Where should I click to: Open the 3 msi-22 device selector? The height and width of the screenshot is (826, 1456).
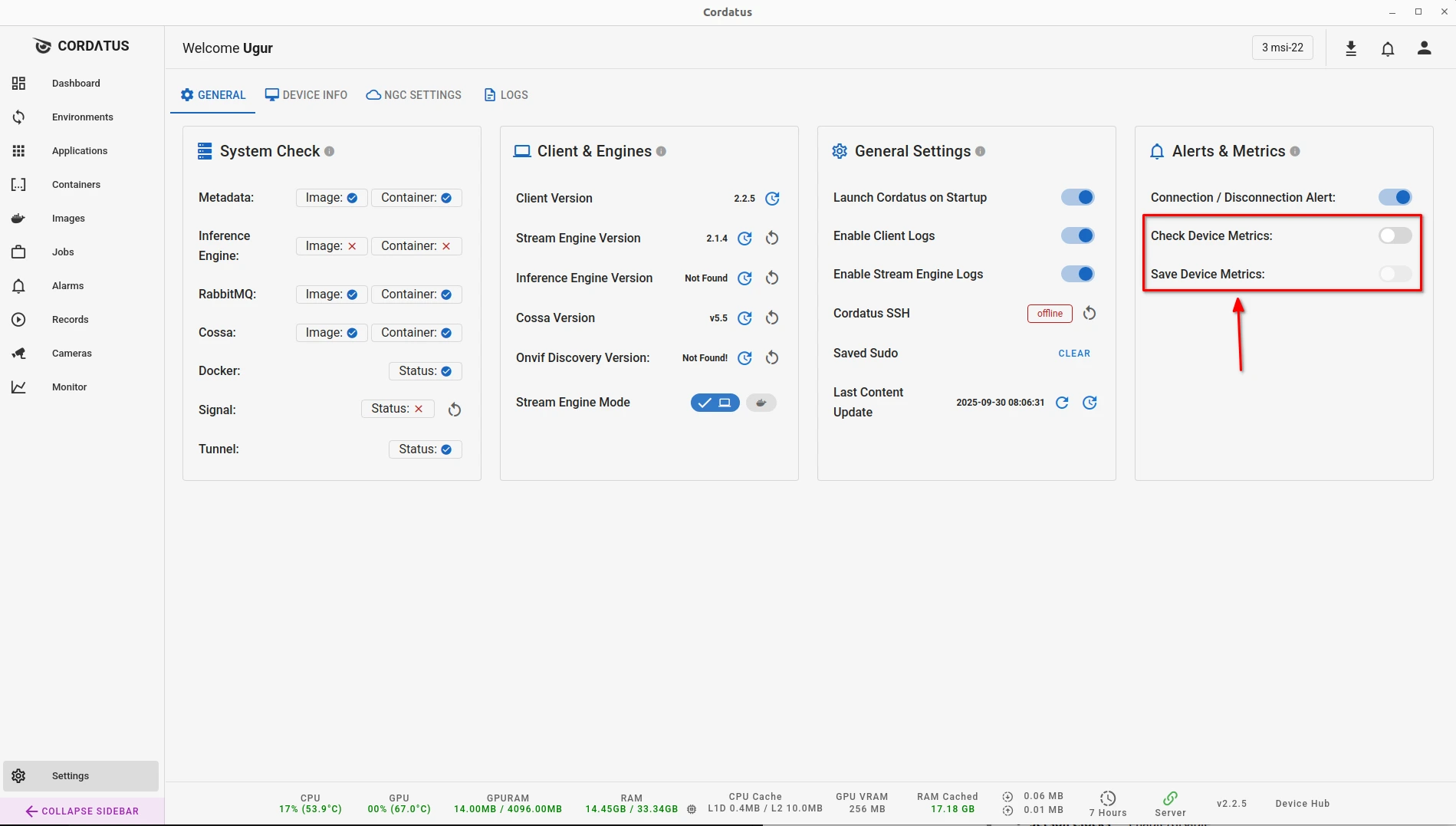1282,47
